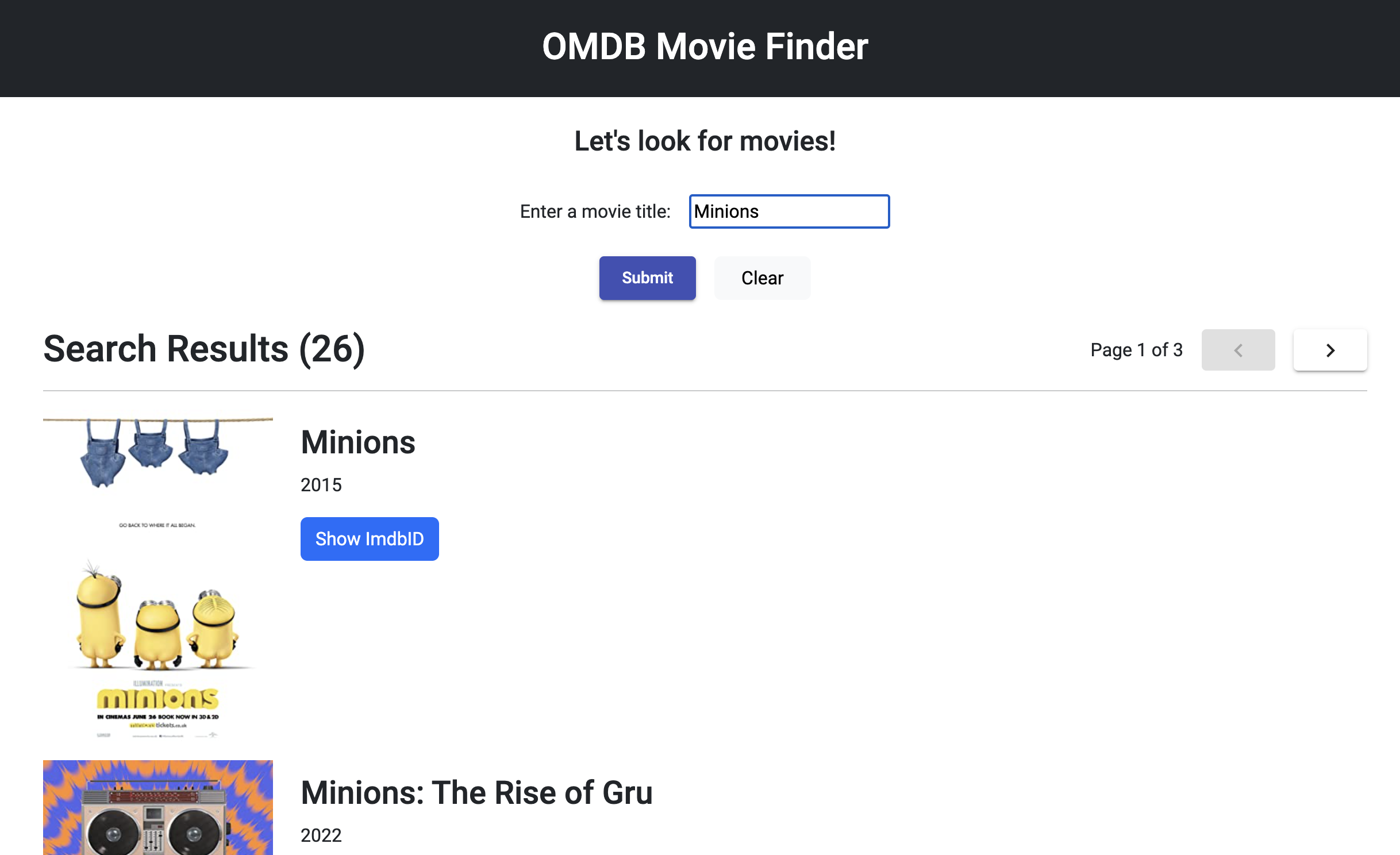Click the 'Page 1 of 3' label
1400x855 pixels.
1136,349
